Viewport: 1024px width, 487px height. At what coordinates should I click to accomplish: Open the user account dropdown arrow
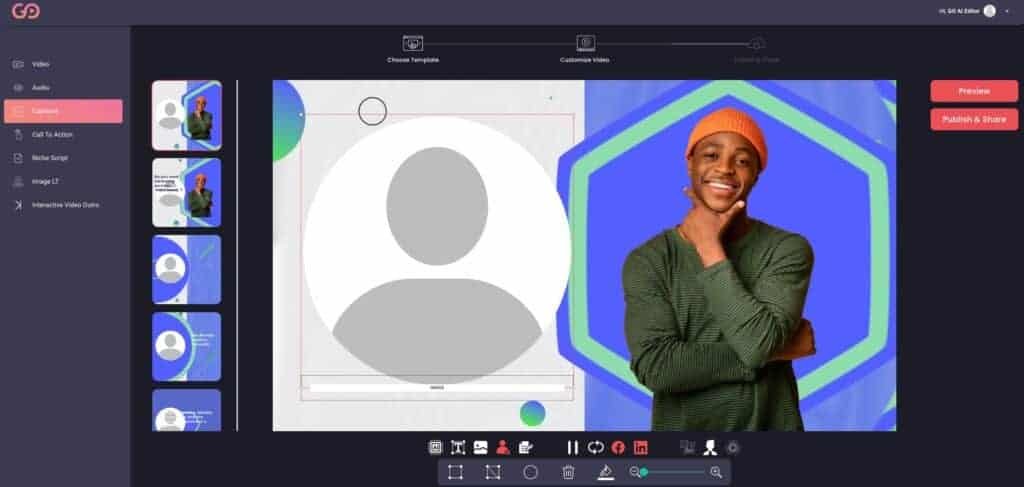click(1007, 11)
